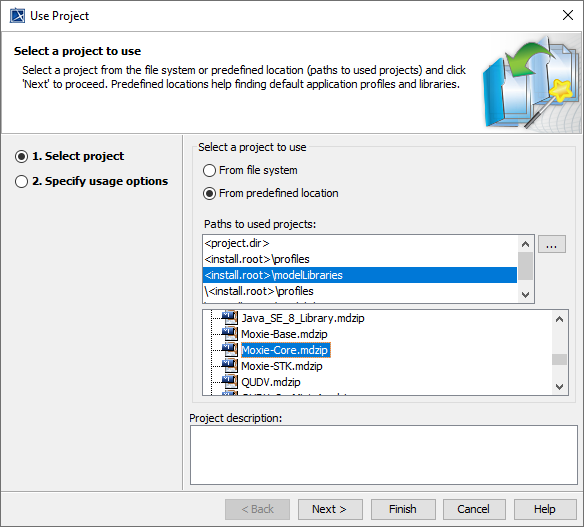
Task: Click the Finish button
Action: pos(403,509)
